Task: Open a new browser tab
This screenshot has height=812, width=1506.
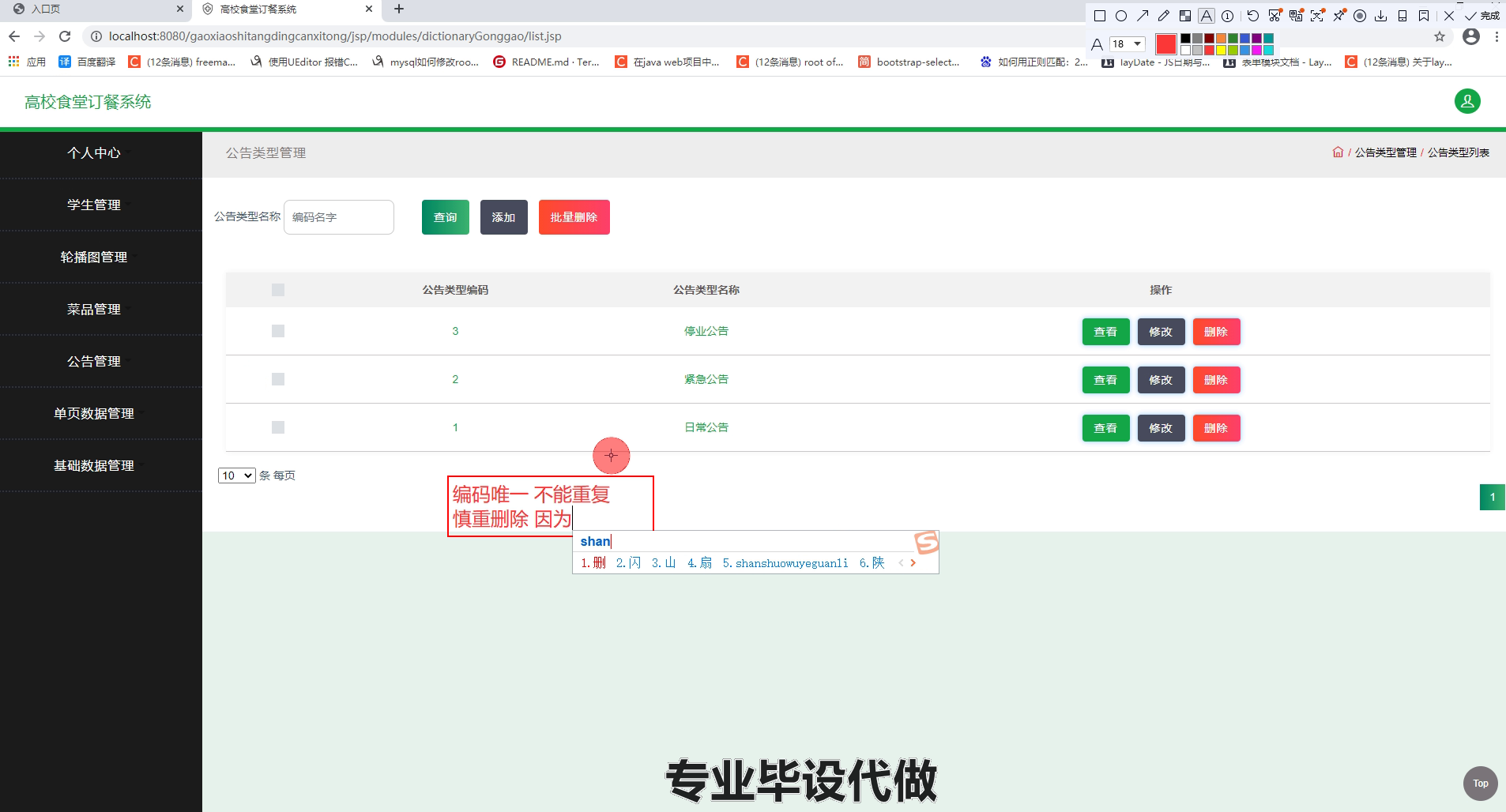Action: tap(399, 9)
